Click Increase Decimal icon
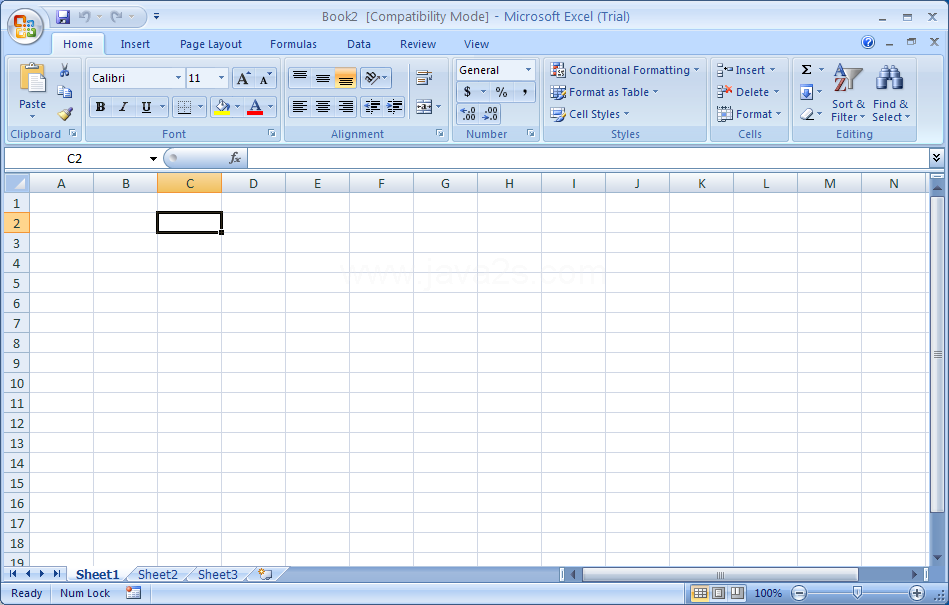The width and height of the screenshot is (949, 605). [468, 113]
